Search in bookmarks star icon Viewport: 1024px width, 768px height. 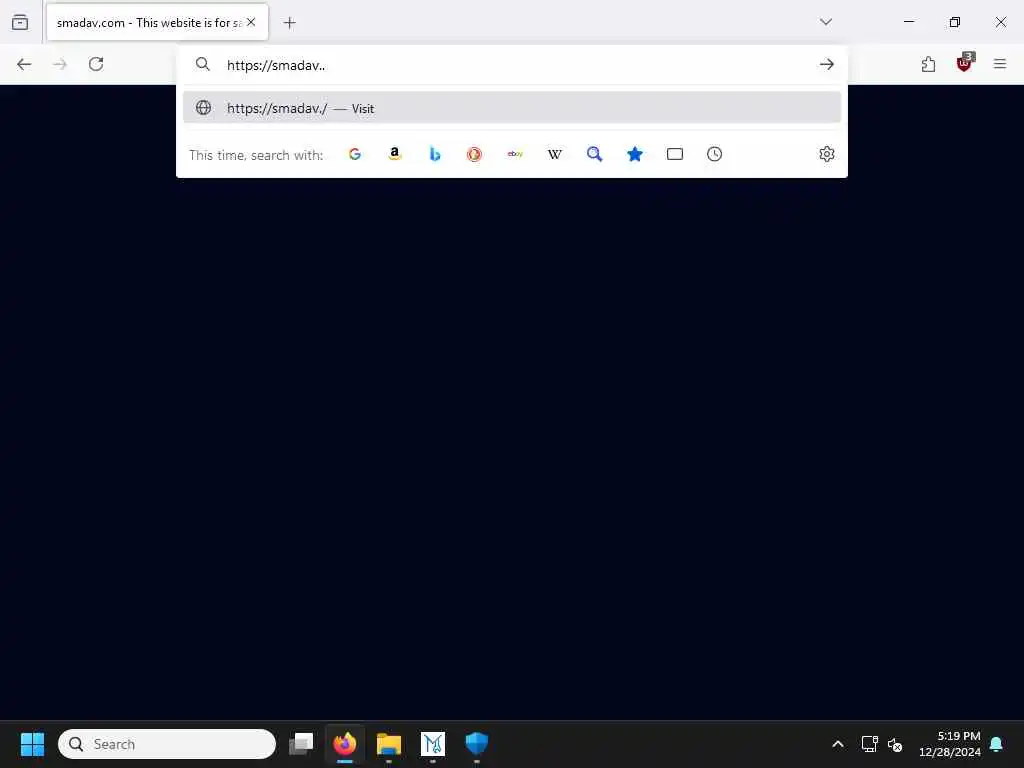[635, 154]
